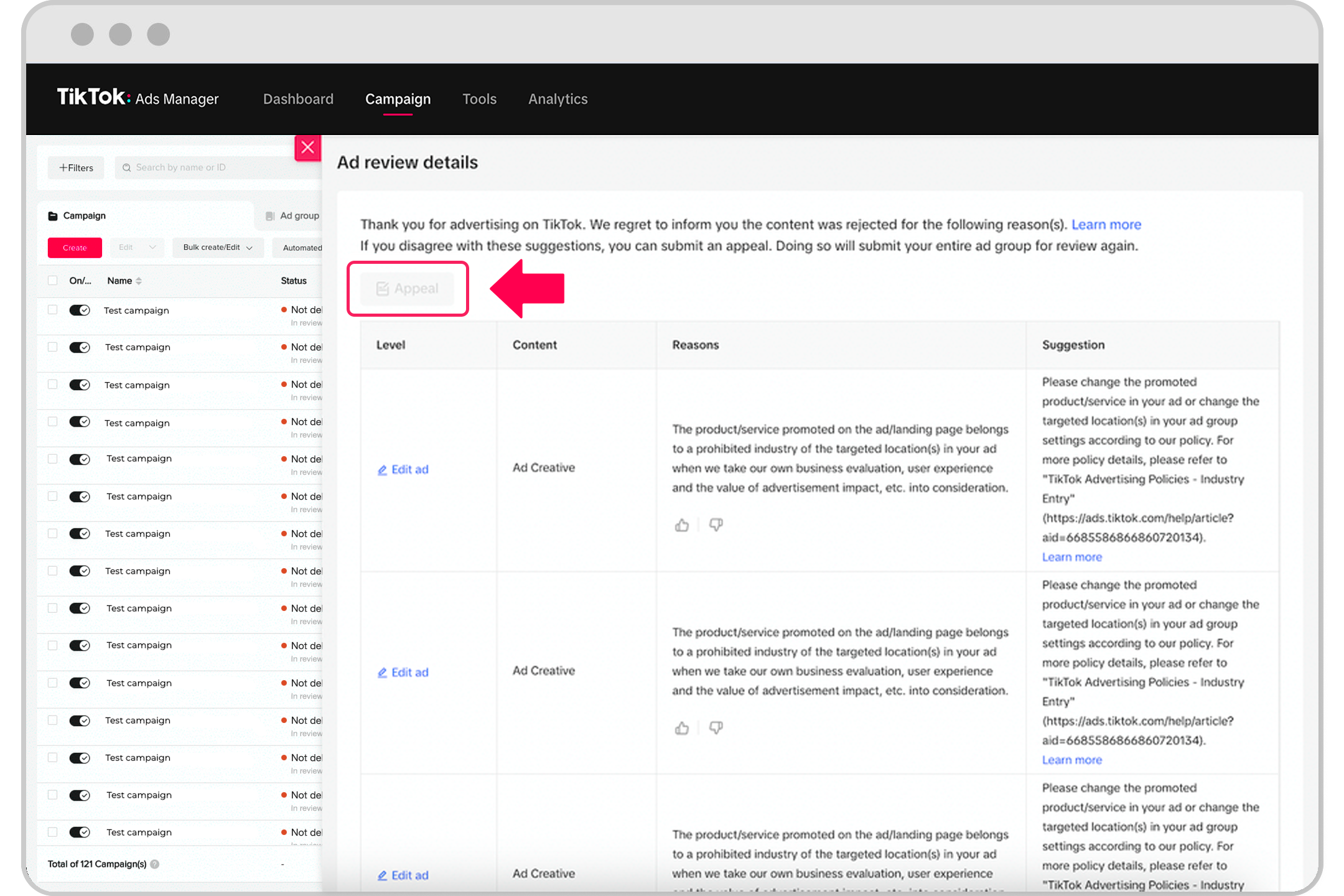Image resolution: width=1344 pixels, height=896 pixels.
Task: Click the help icon beside Total Campaigns
Action: 155,864
